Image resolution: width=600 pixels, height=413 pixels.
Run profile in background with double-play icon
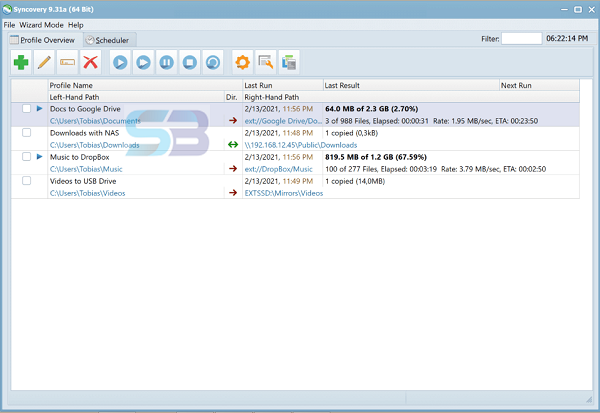click(x=143, y=62)
